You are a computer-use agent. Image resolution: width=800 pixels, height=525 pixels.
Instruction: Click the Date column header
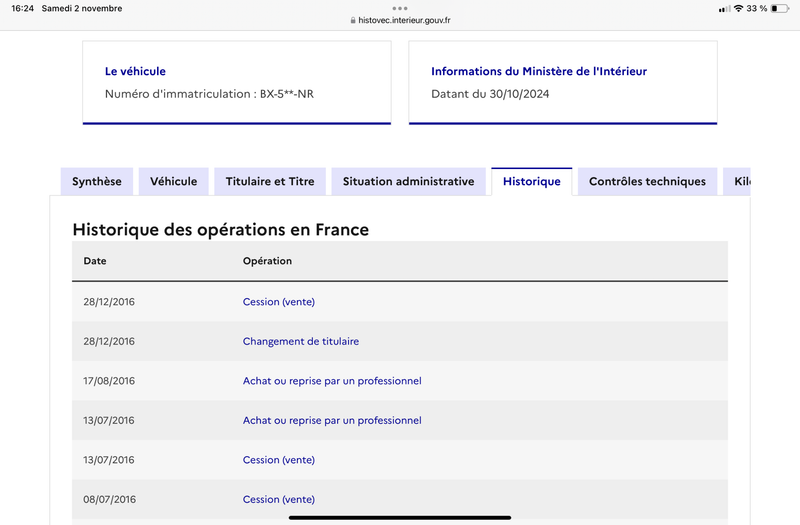[x=95, y=261]
